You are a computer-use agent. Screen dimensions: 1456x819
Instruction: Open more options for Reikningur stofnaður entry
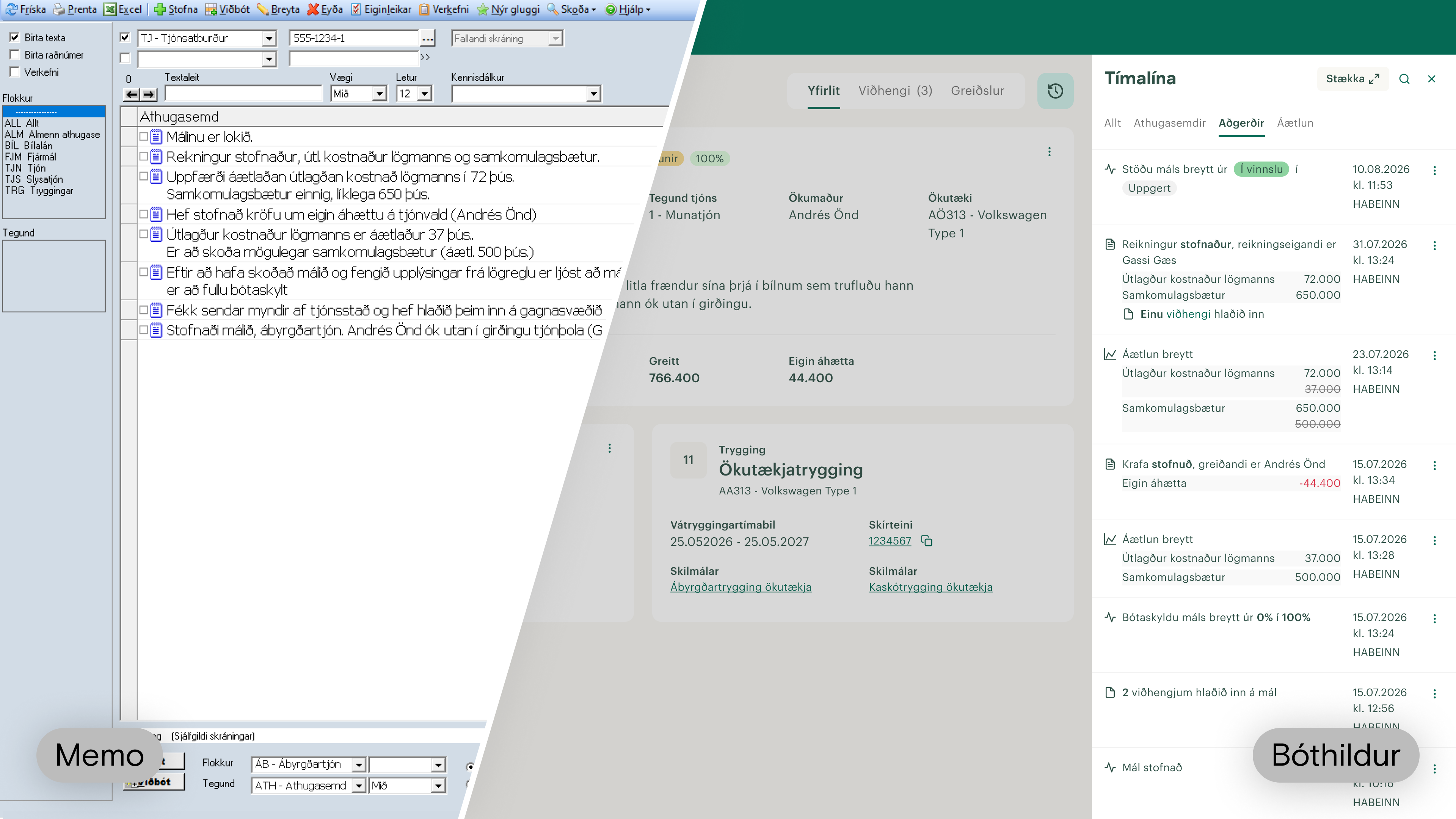tap(1434, 246)
